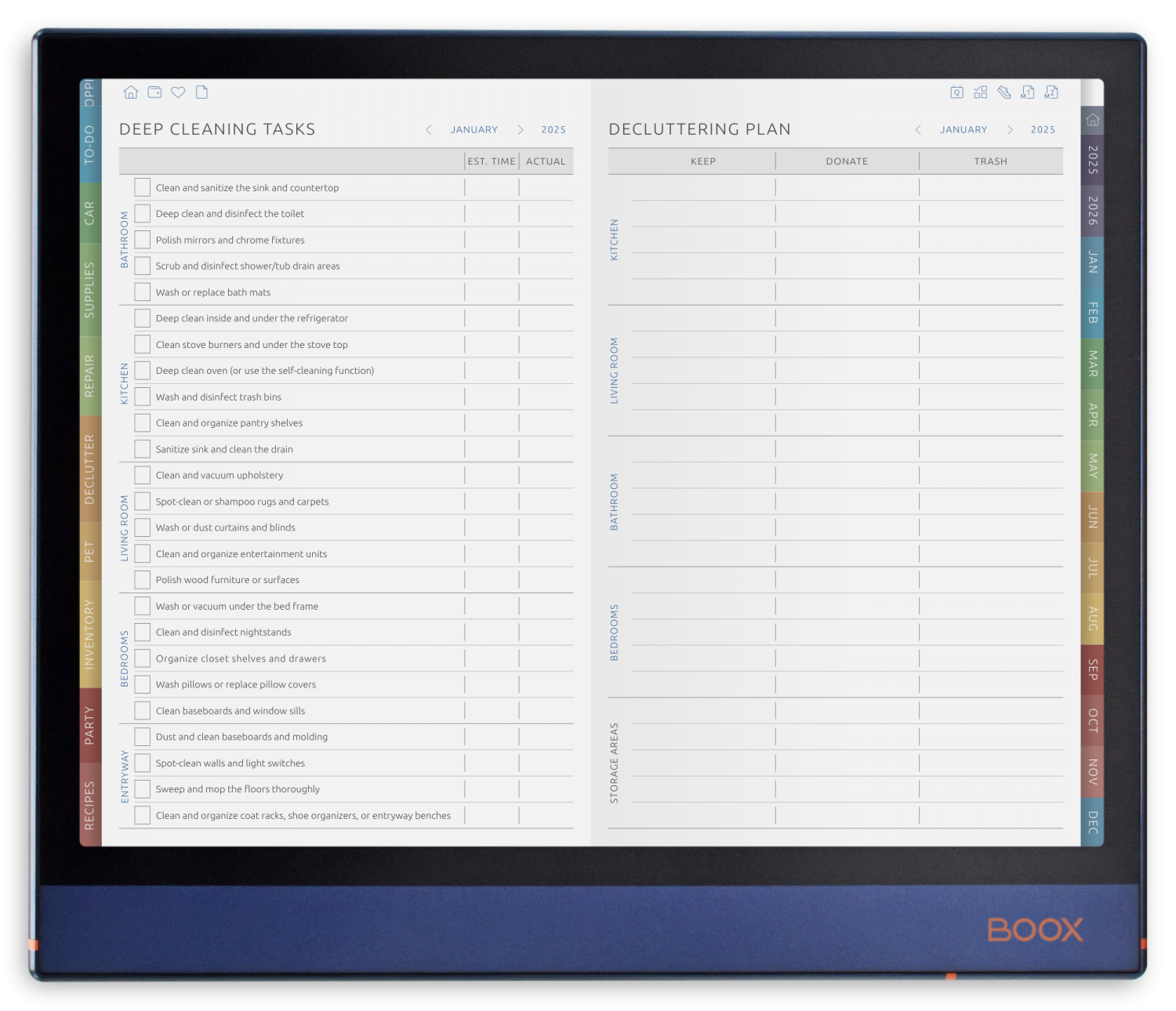Open 2025 link on Decluttering Plan page
The width and height of the screenshot is (1176, 1011).
click(1043, 130)
